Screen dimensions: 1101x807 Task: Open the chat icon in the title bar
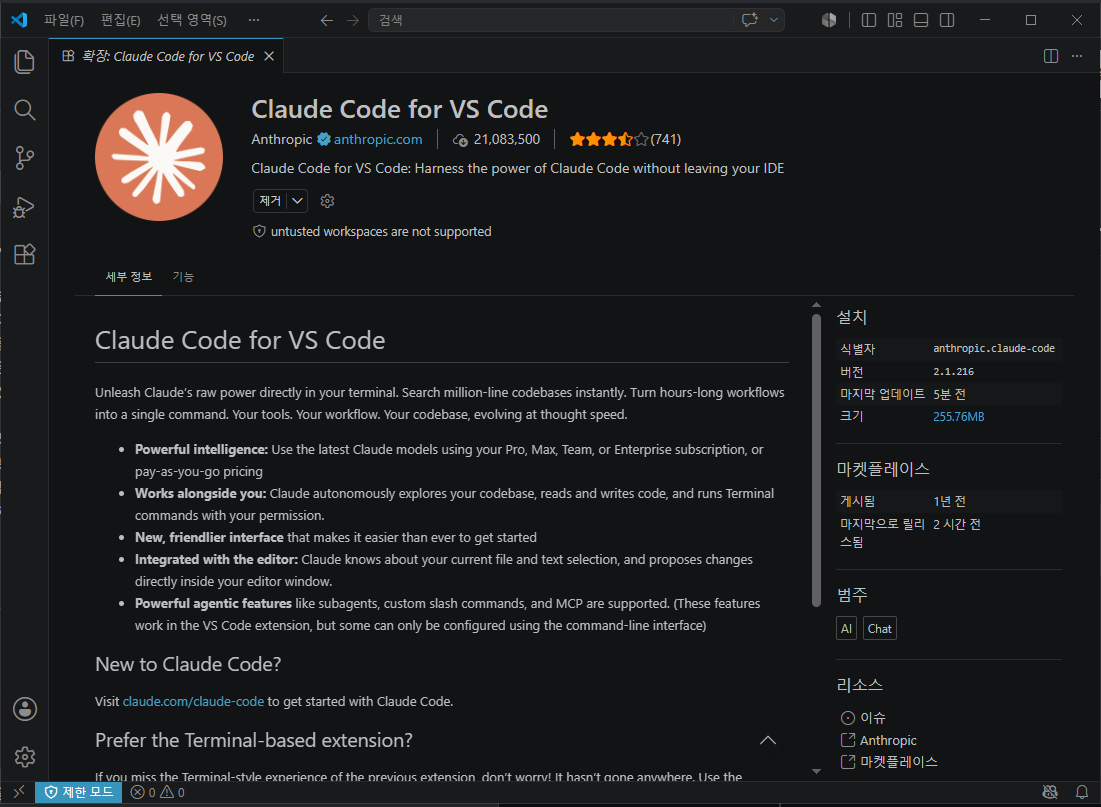point(750,20)
